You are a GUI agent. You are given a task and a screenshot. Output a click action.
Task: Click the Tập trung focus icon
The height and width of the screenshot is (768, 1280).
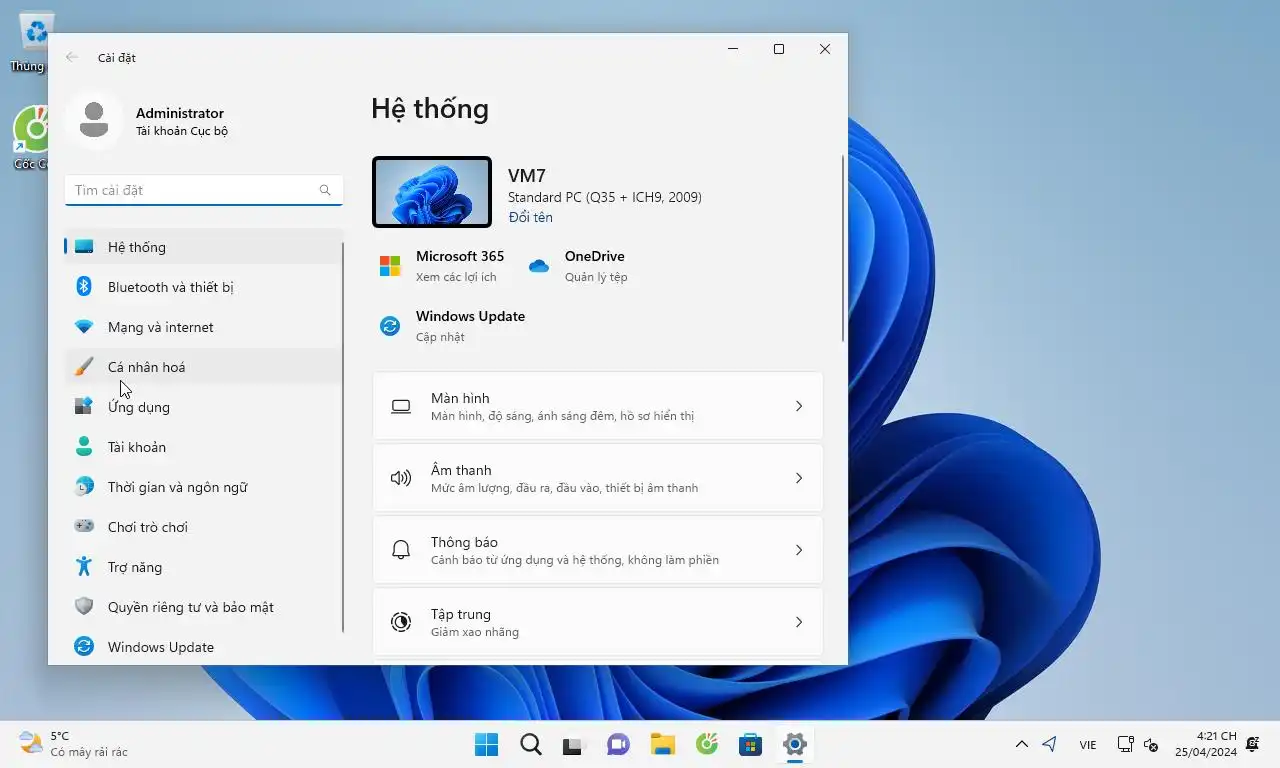point(401,622)
